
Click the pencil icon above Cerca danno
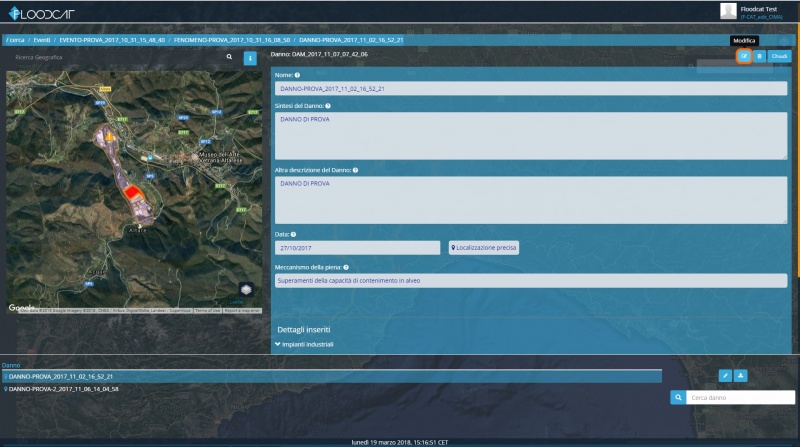(x=725, y=376)
